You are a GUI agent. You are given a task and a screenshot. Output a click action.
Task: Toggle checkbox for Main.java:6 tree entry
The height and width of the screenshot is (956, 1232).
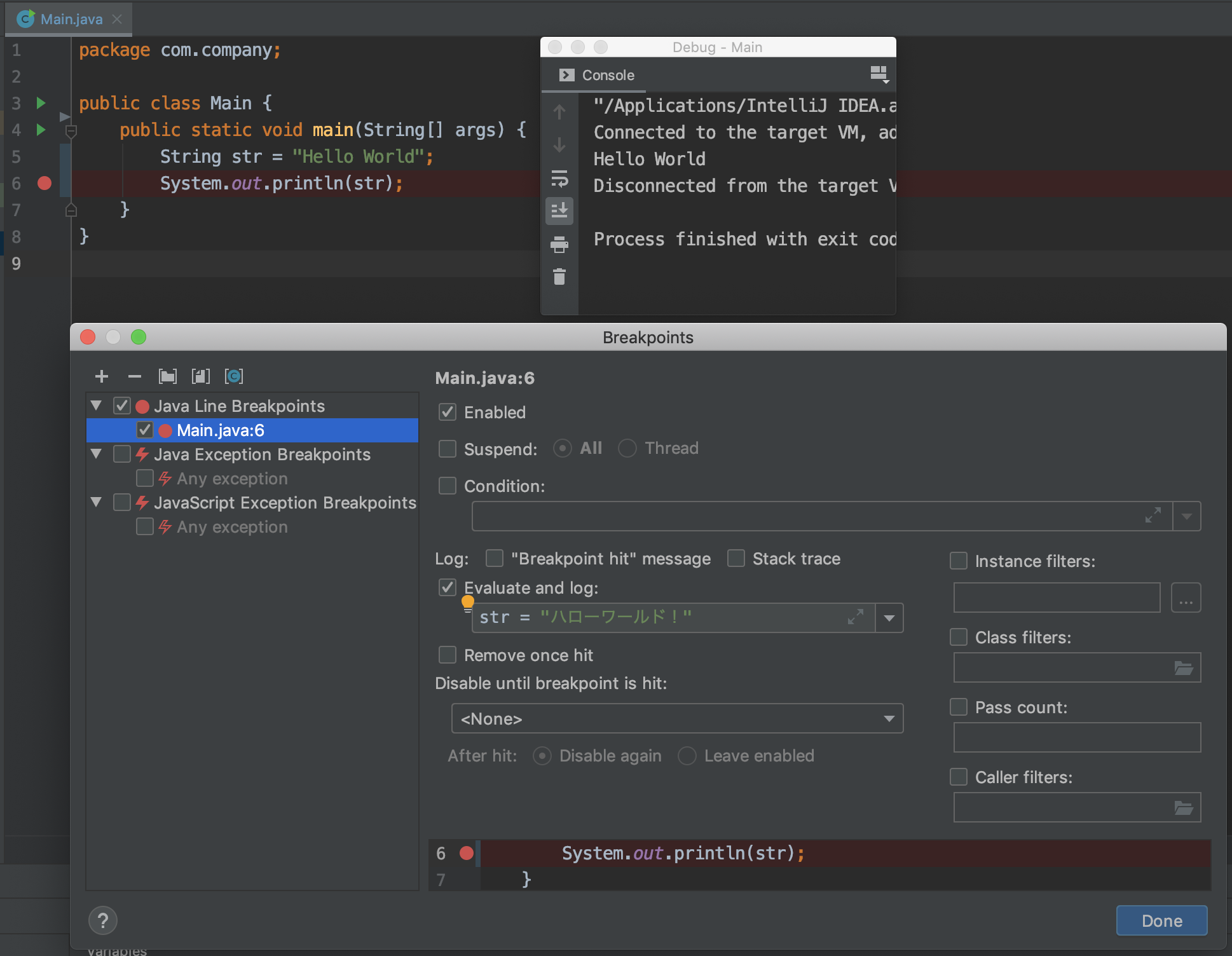145,430
